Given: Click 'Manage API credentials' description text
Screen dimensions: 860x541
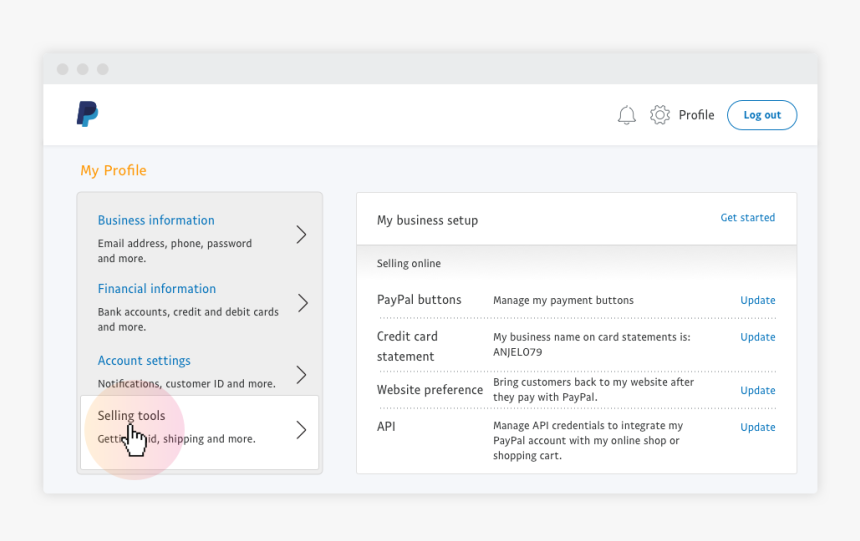Looking at the screenshot, I should pos(588,440).
